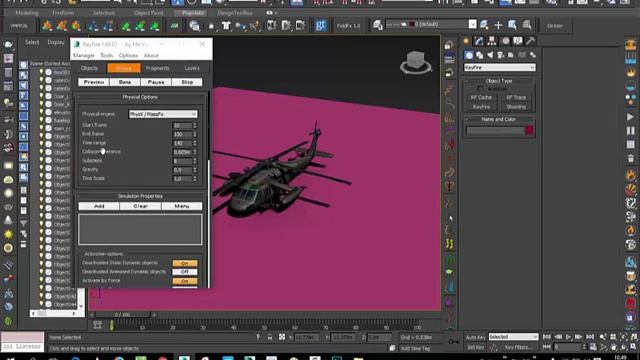Switch to the Layers tab in RayFire
640x360 pixels.
click(x=192, y=68)
